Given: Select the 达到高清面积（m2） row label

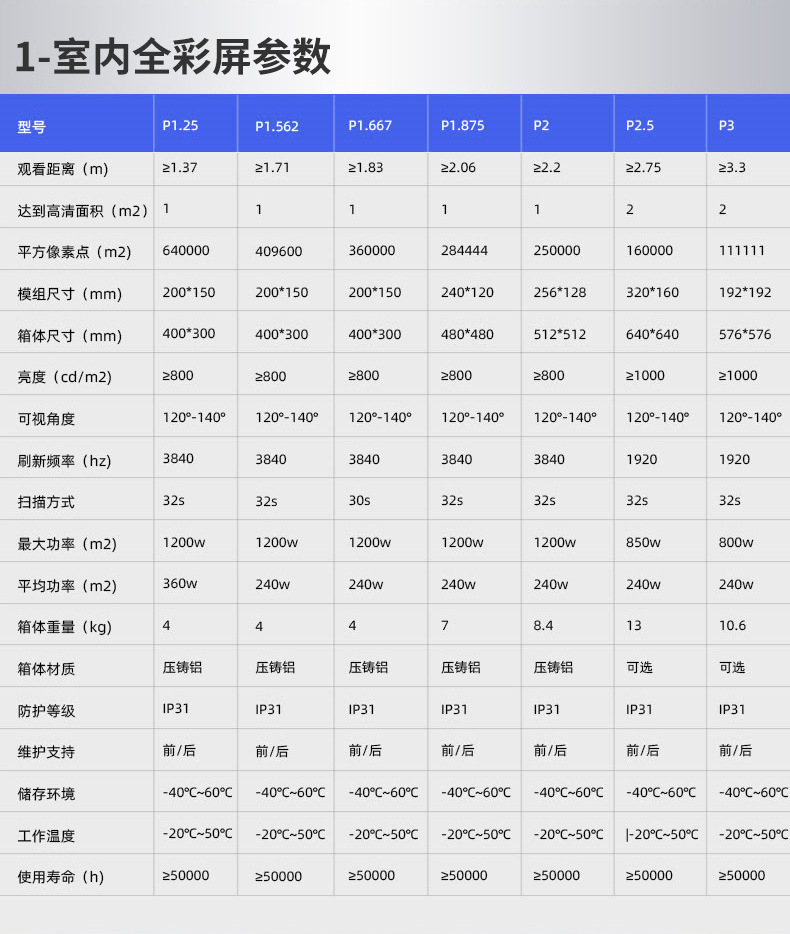Looking at the screenshot, I should tap(83, 211).
